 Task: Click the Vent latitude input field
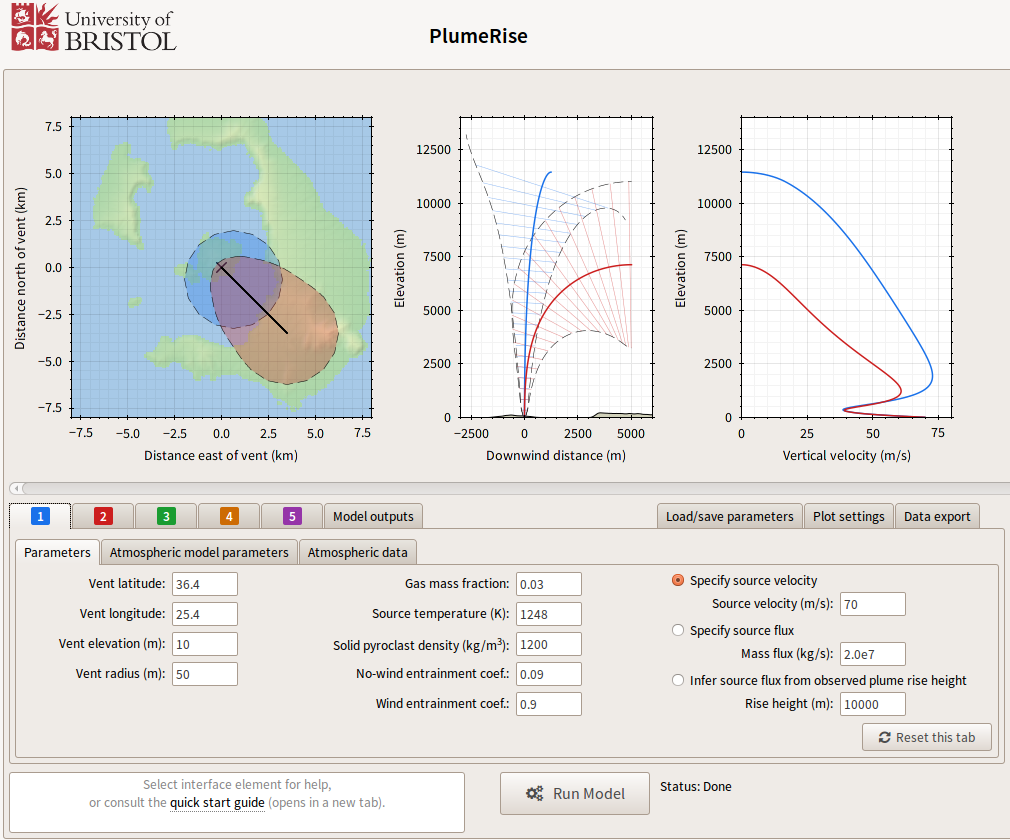[x=204, y=584]
